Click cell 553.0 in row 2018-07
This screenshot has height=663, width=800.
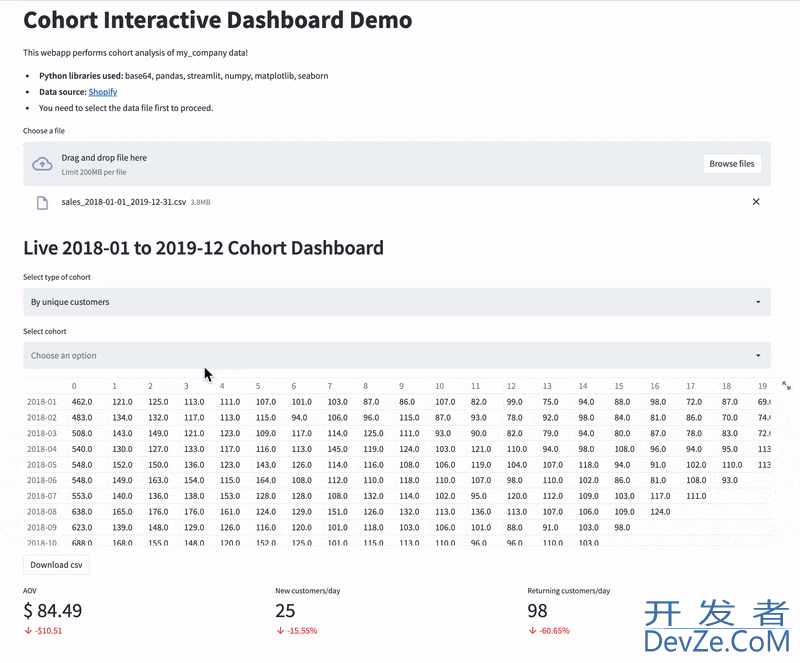pos(82,496)
